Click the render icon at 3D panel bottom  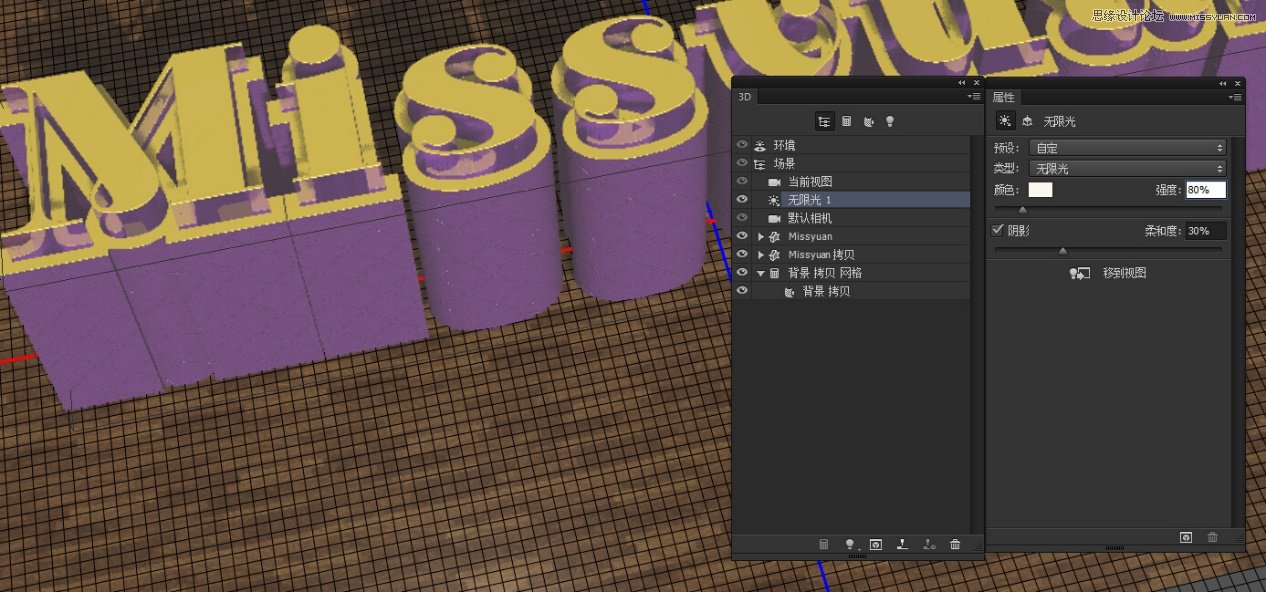875,545
